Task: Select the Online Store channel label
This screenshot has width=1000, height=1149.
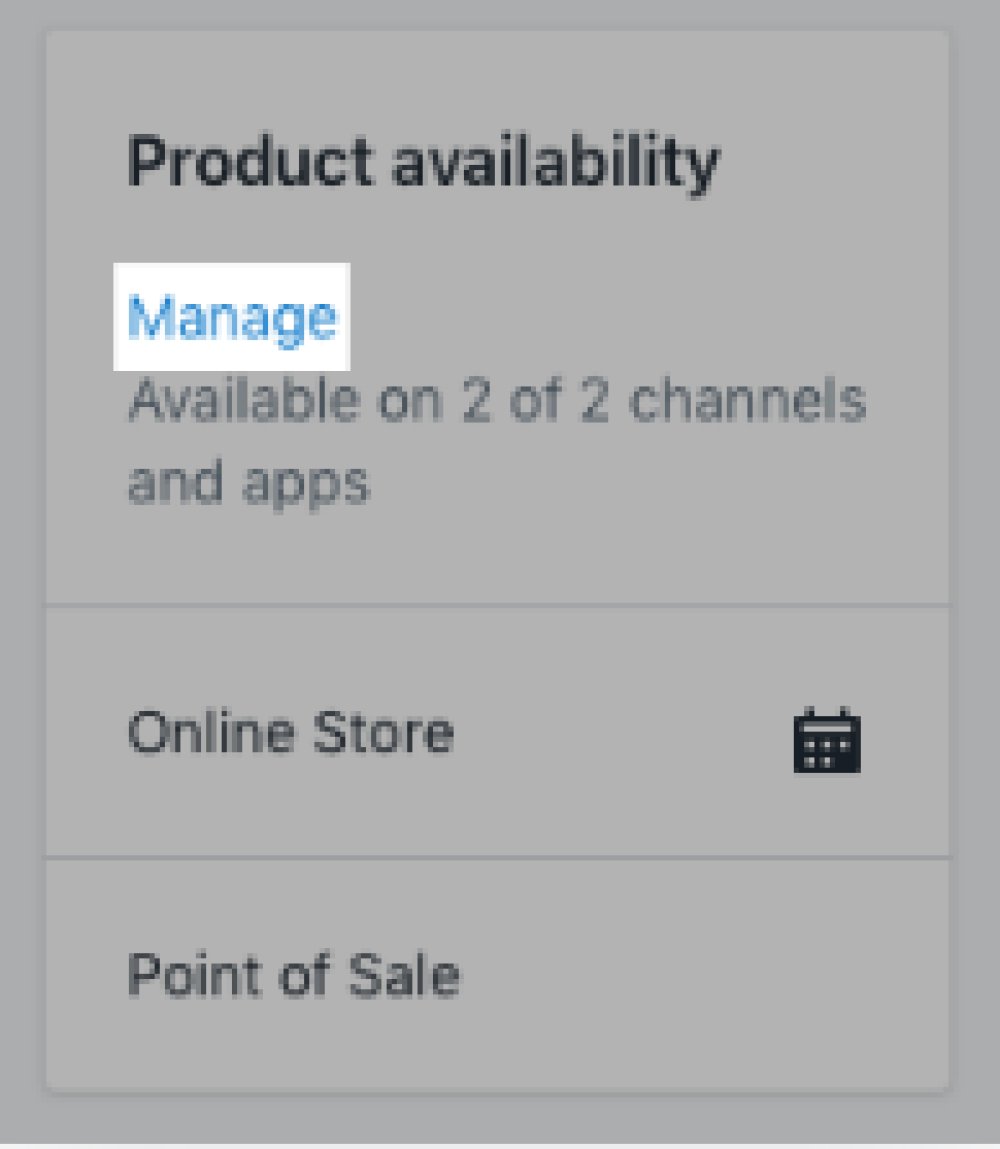Action: (x=291, y=731)
